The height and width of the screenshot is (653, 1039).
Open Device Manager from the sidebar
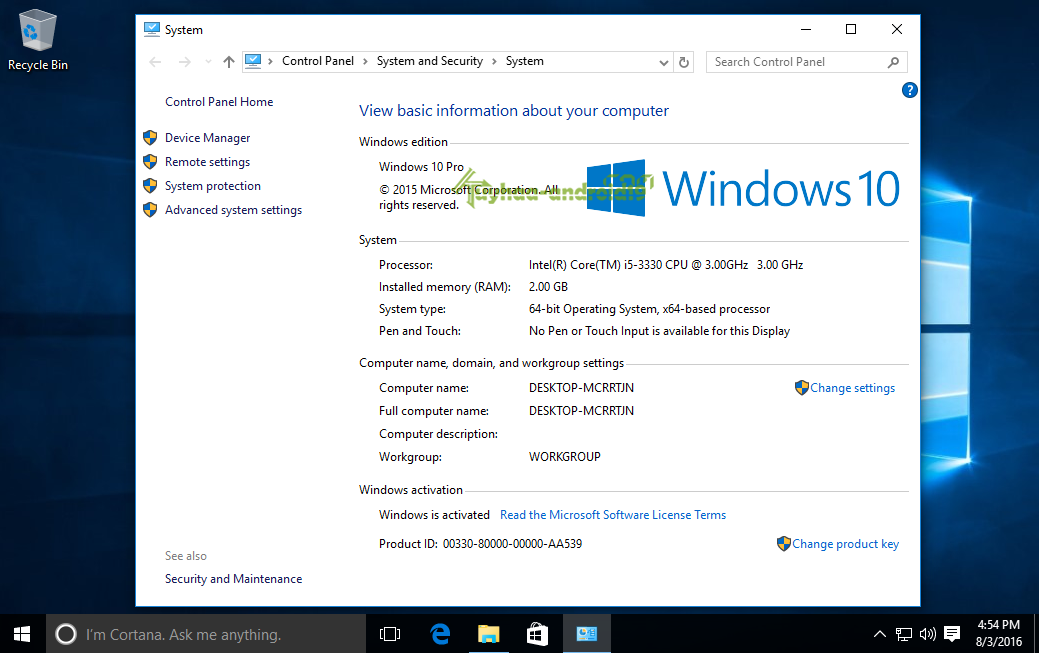207,138
